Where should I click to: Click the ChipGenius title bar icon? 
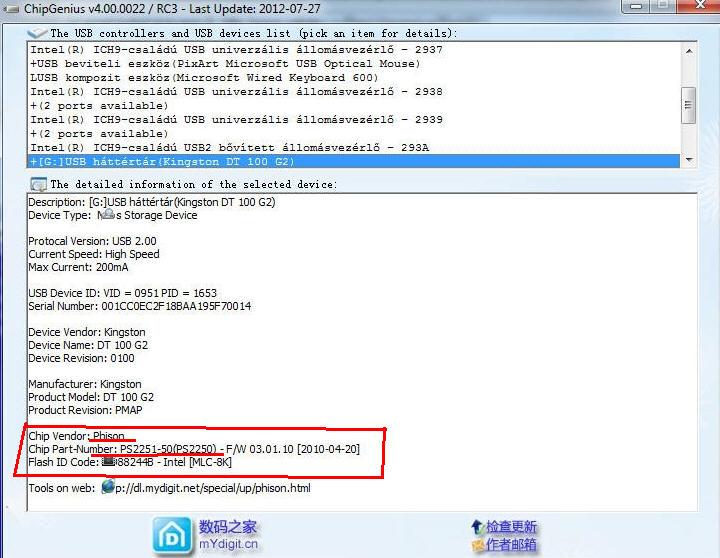tap(10, 9)
